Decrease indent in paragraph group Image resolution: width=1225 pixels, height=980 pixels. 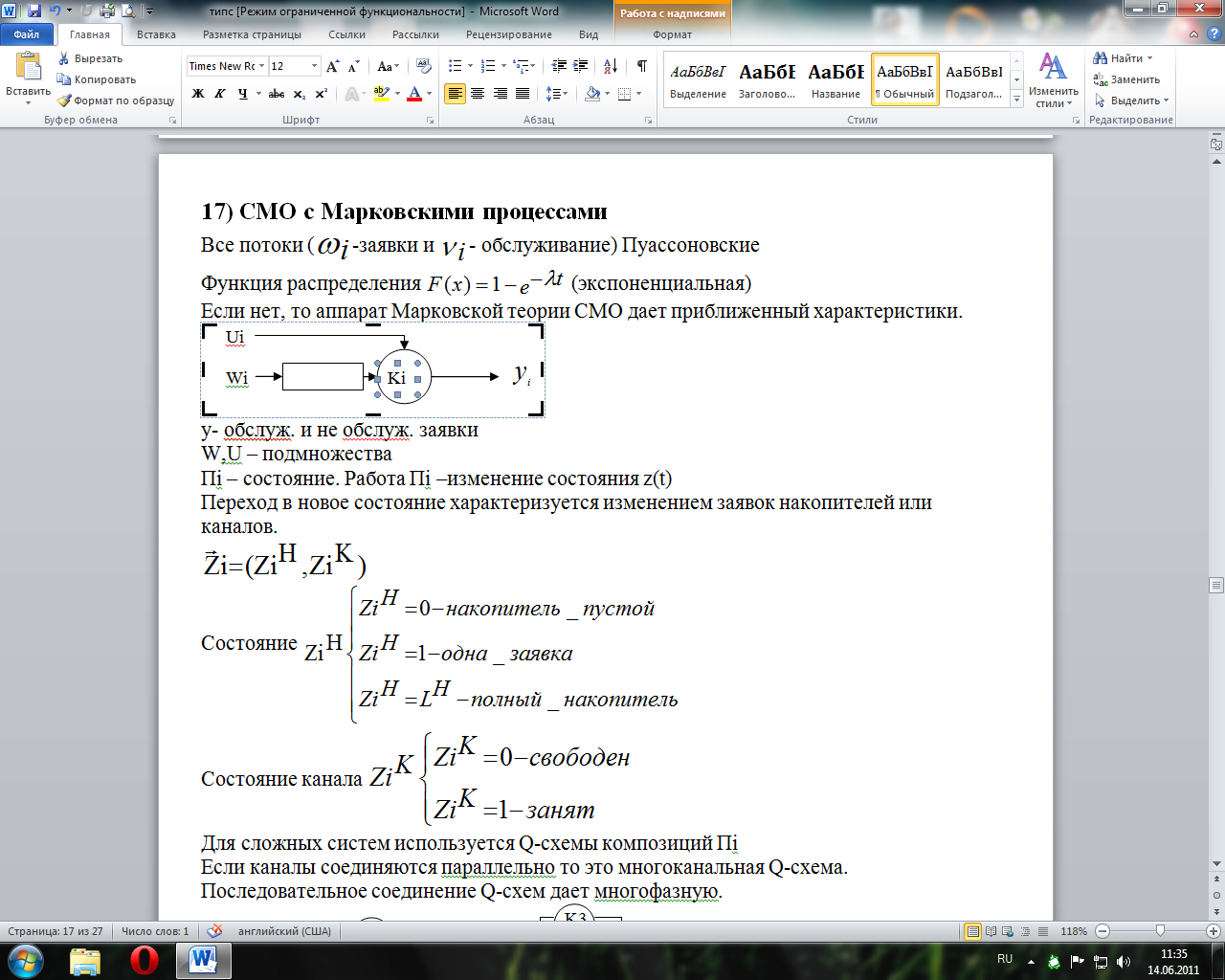(559, 66)
